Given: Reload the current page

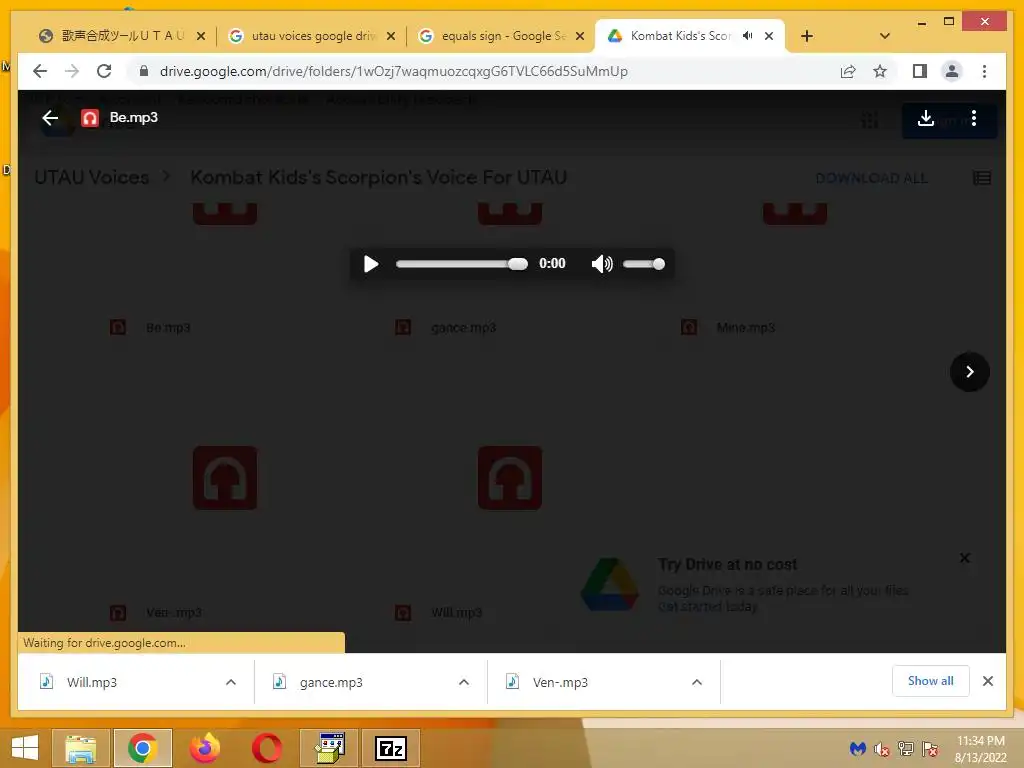Looking at the screenshot, I should tap(104, 71).
